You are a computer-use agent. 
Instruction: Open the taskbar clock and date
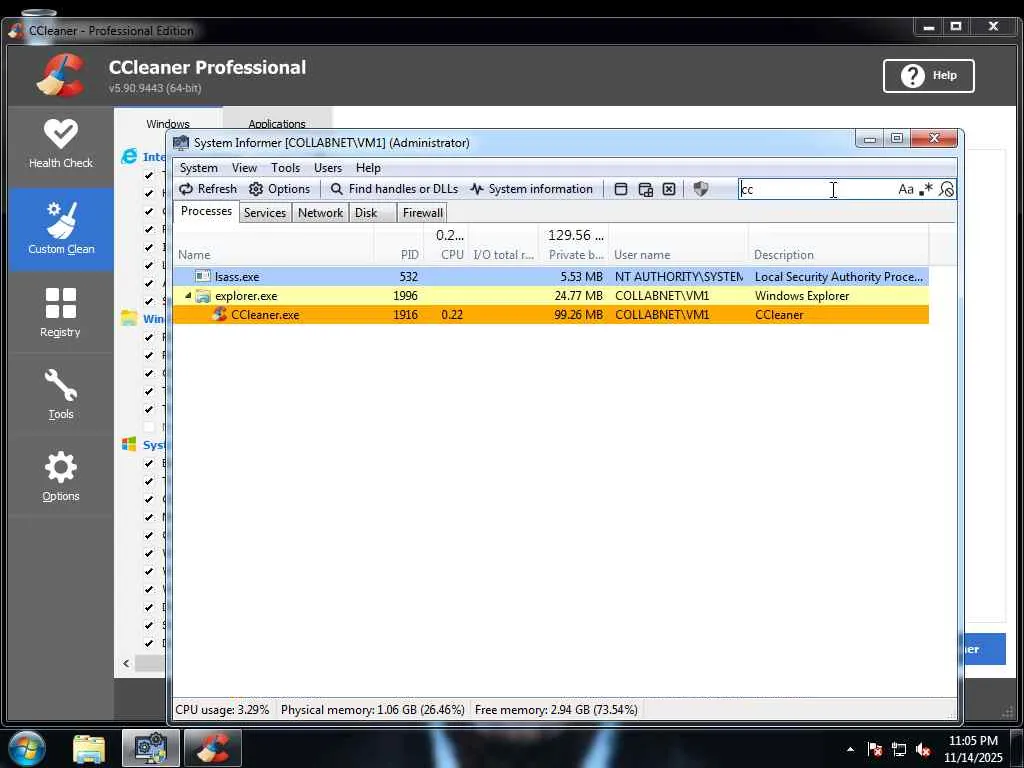click(x=973, y=749)
